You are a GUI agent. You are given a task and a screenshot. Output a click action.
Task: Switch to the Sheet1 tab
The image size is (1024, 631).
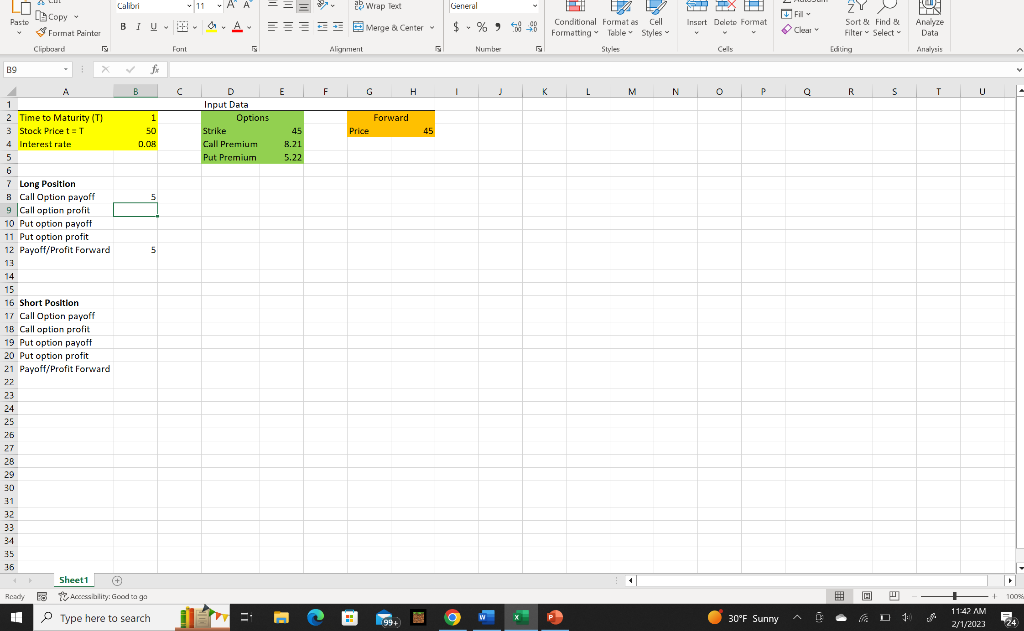pos(73,580)
